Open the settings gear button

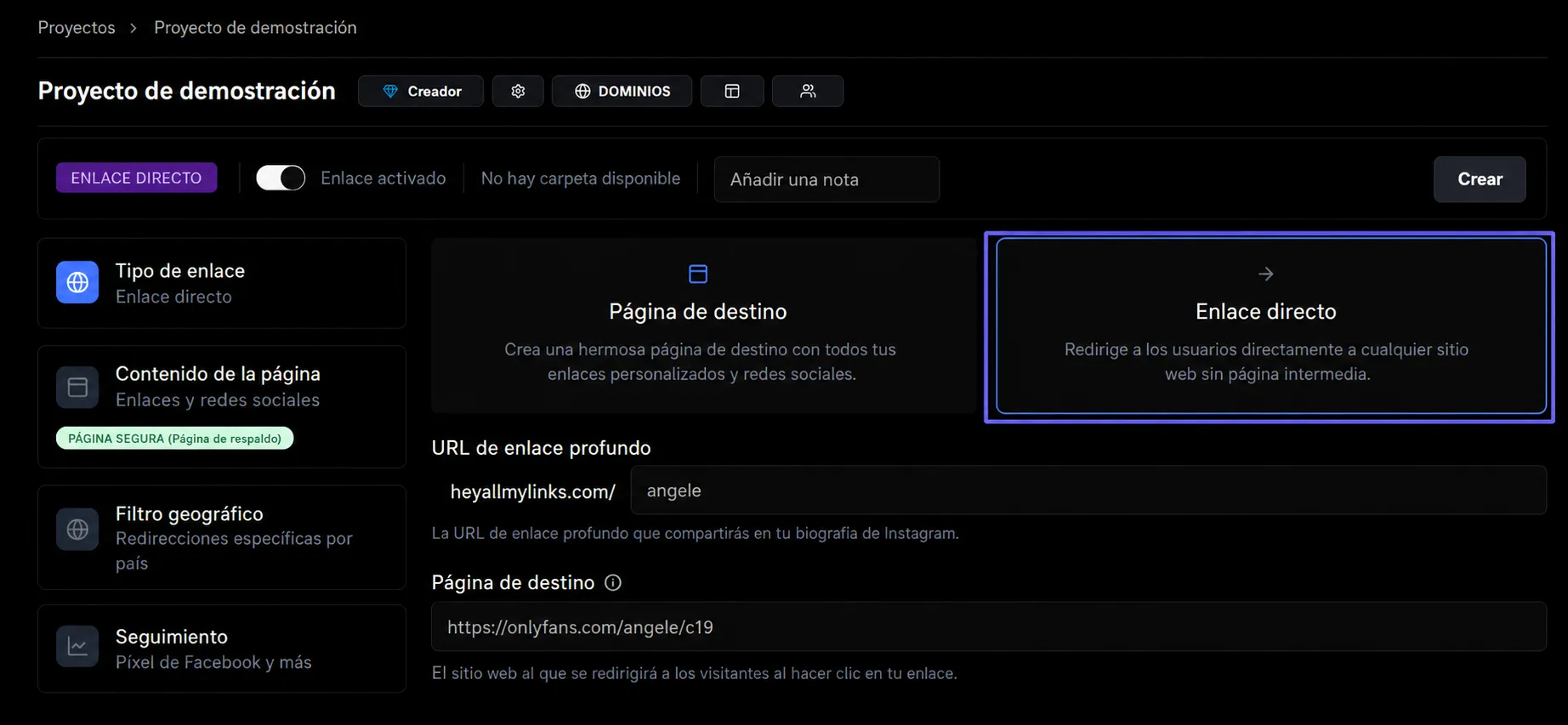coord(518,91)
